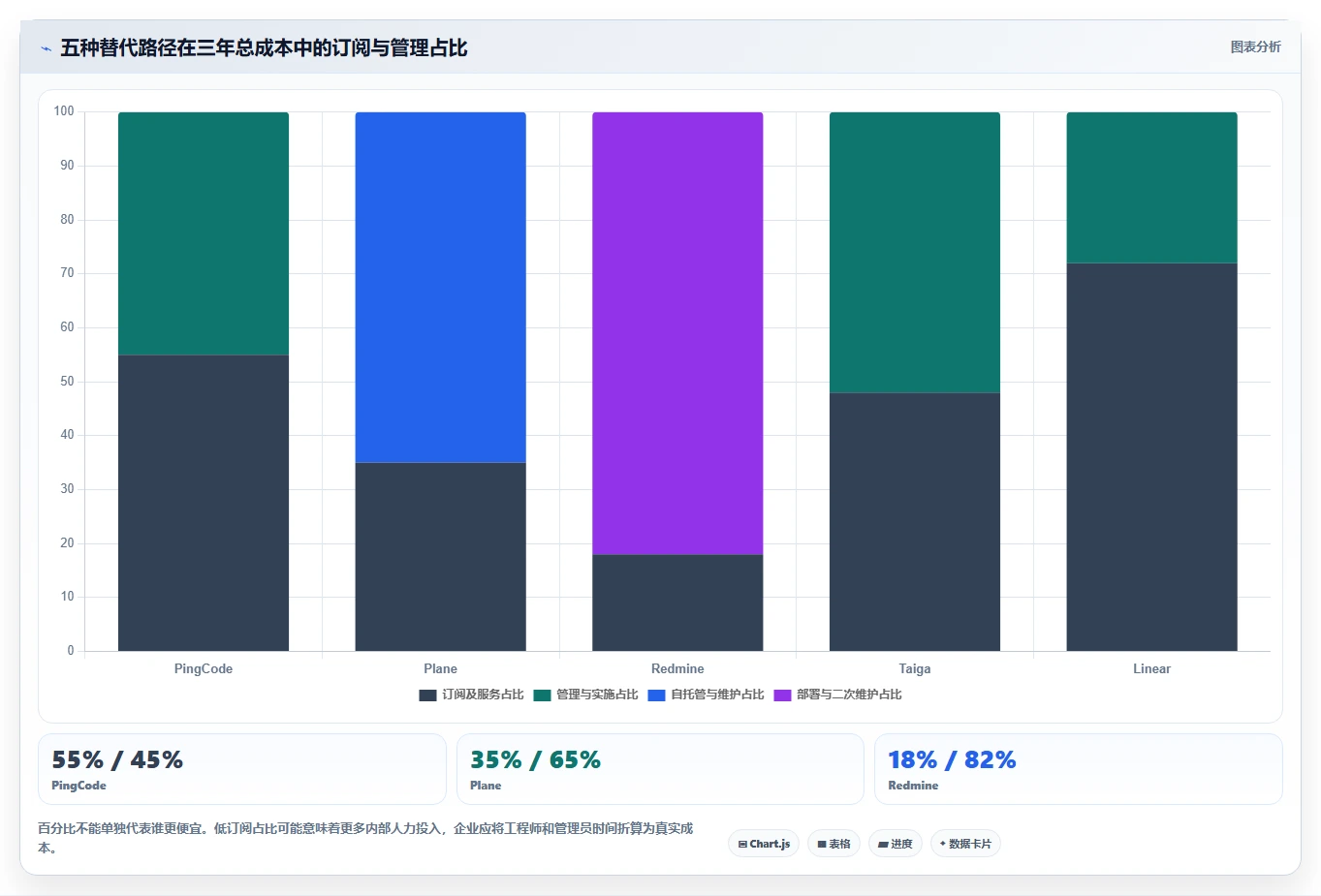Viewport: 1321px width, 896px height.
Task: Click the 18% / 82% Redmine card
Action: coord(1079,769)
